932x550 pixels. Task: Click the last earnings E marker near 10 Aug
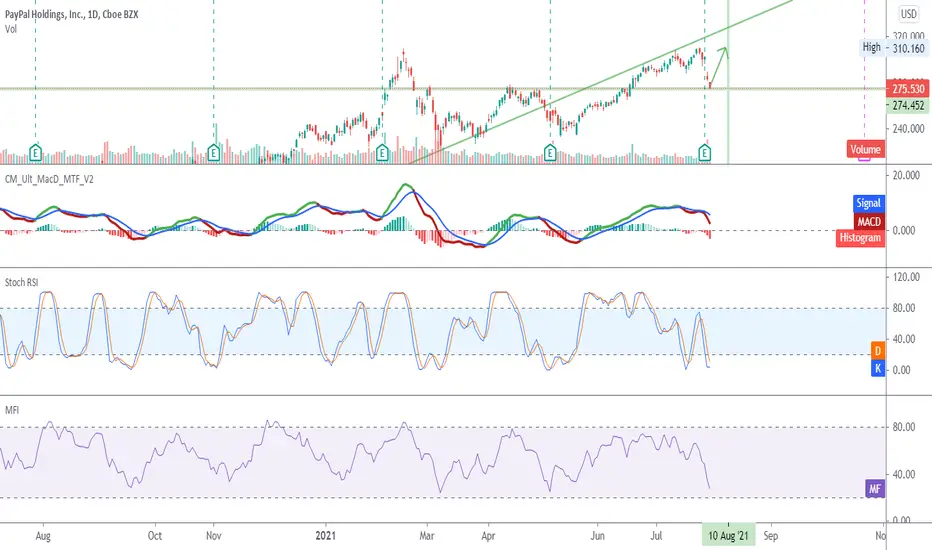705,153
